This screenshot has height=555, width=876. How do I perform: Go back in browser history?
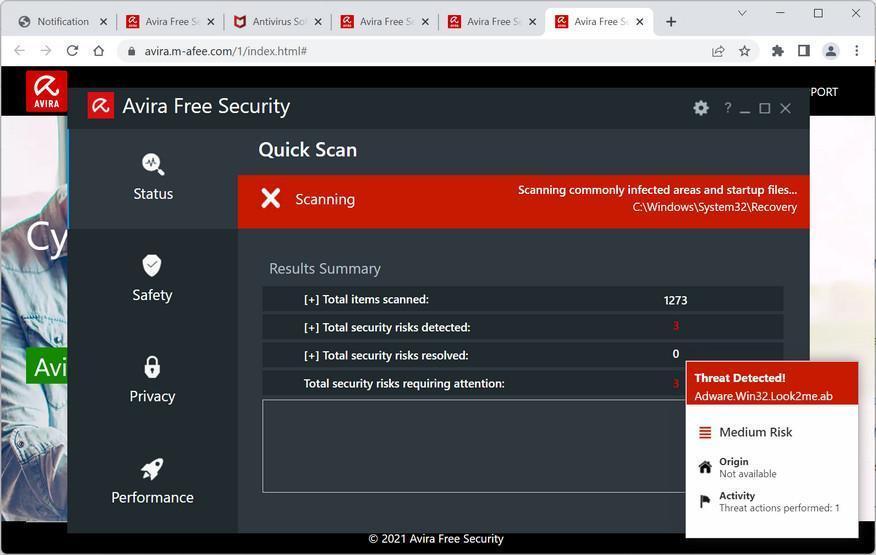point(20,51)
